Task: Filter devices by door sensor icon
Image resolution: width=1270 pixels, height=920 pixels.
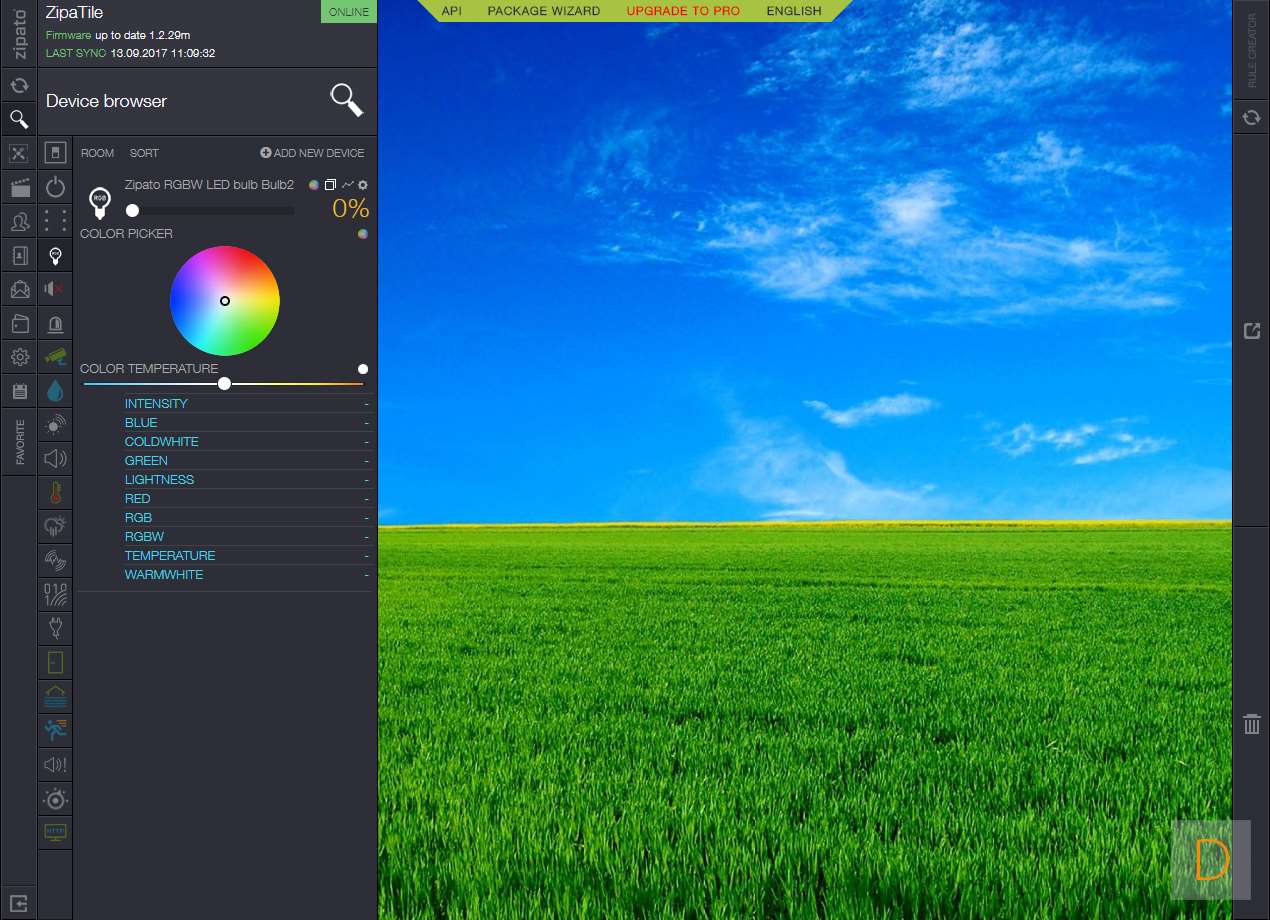Action: [55, 663]
